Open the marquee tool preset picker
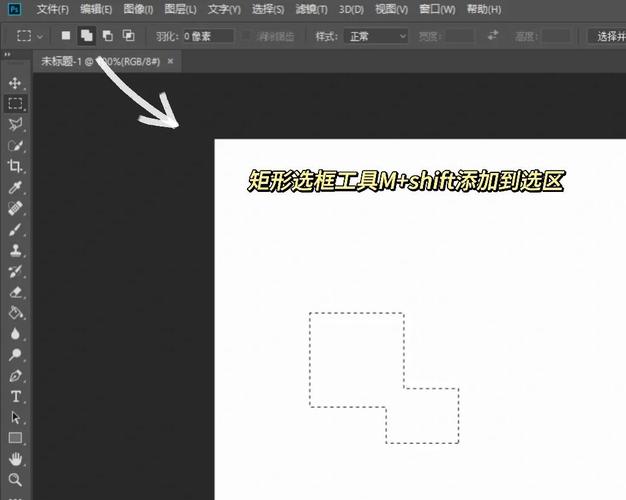 point(30,36)
